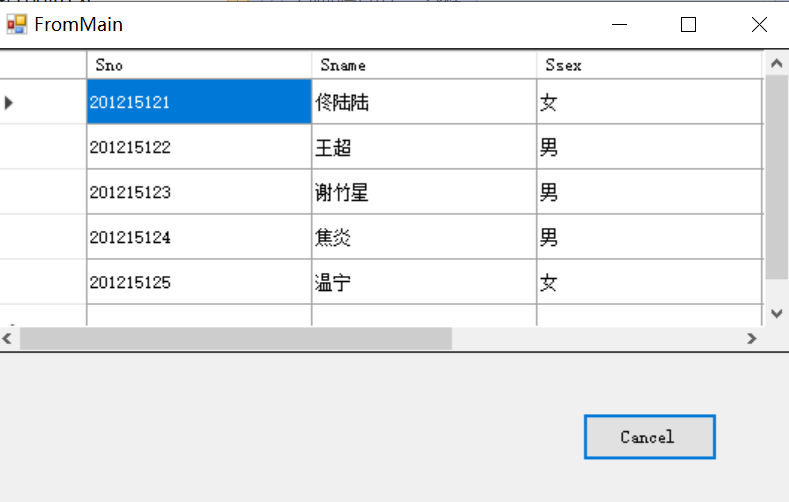Click the row header of the 201215122 row
This screenshot has width=789, height=502.
coord(43,147)
